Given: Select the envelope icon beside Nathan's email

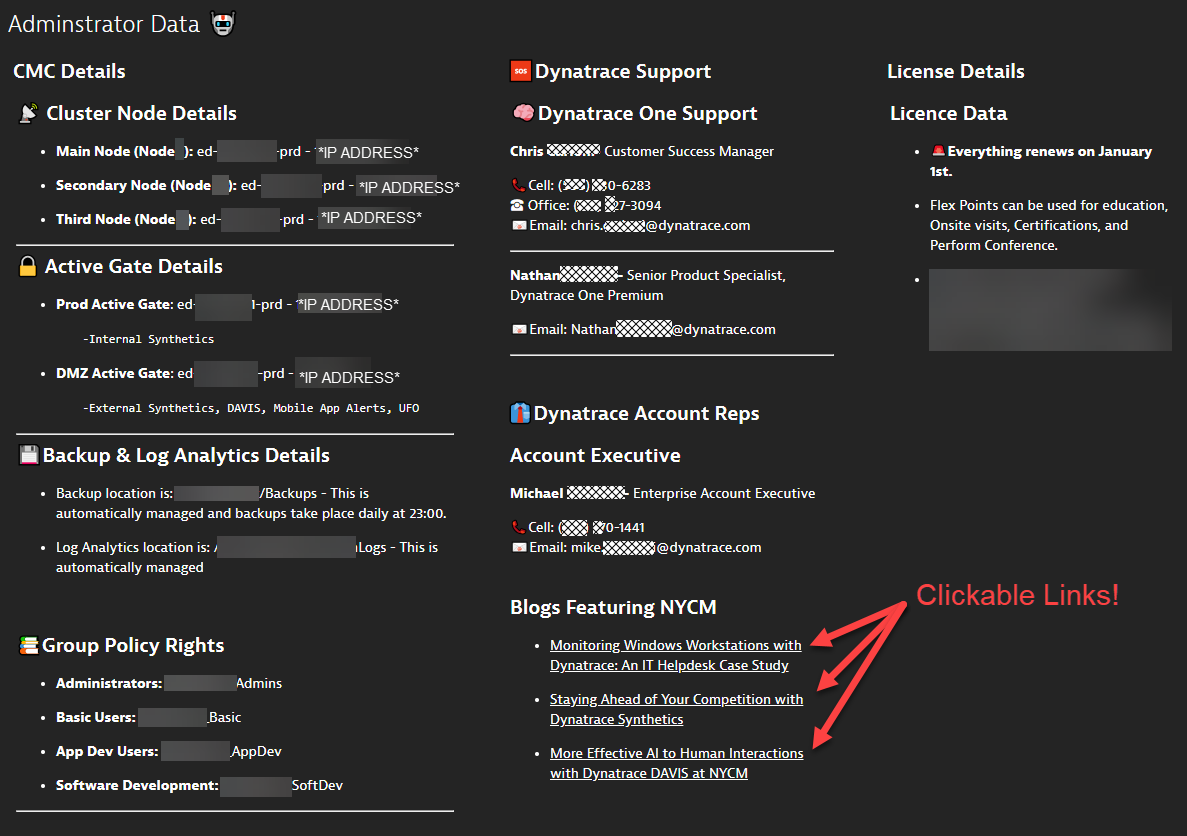Looking at the screenshot, I should [518, 328].
